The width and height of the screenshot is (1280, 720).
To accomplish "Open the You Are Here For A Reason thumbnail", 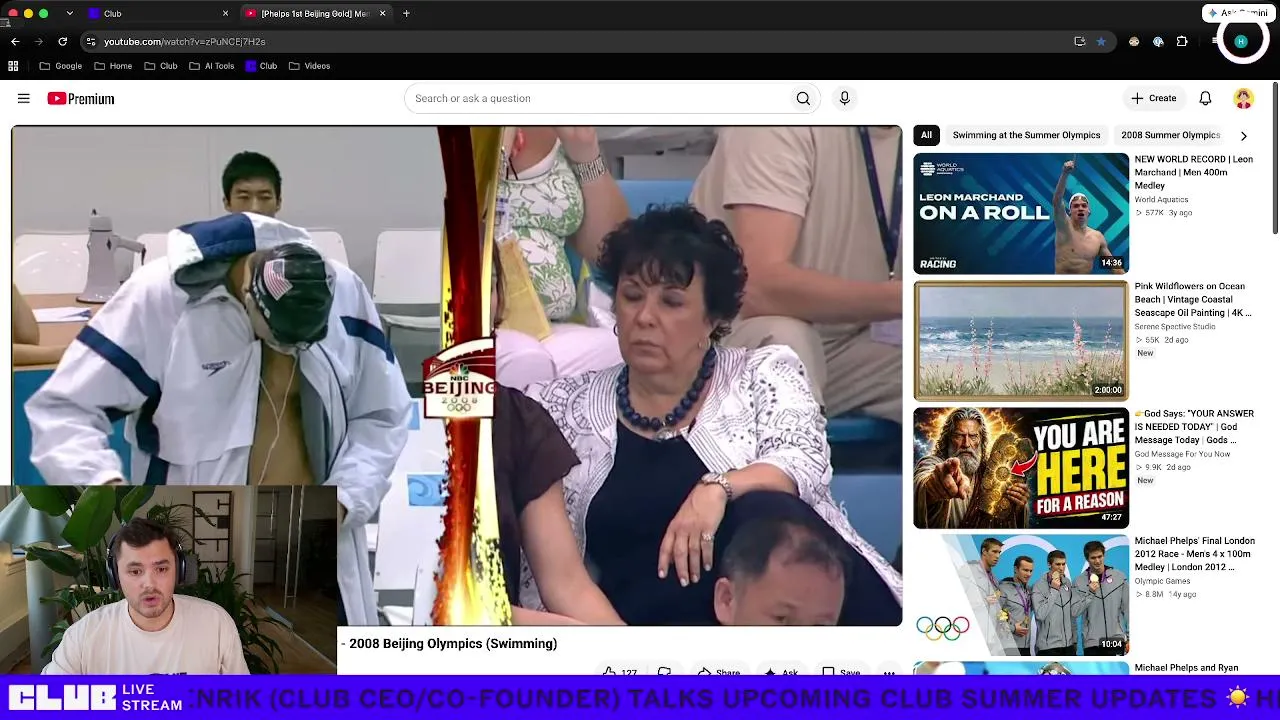I will coord(1021,467).
